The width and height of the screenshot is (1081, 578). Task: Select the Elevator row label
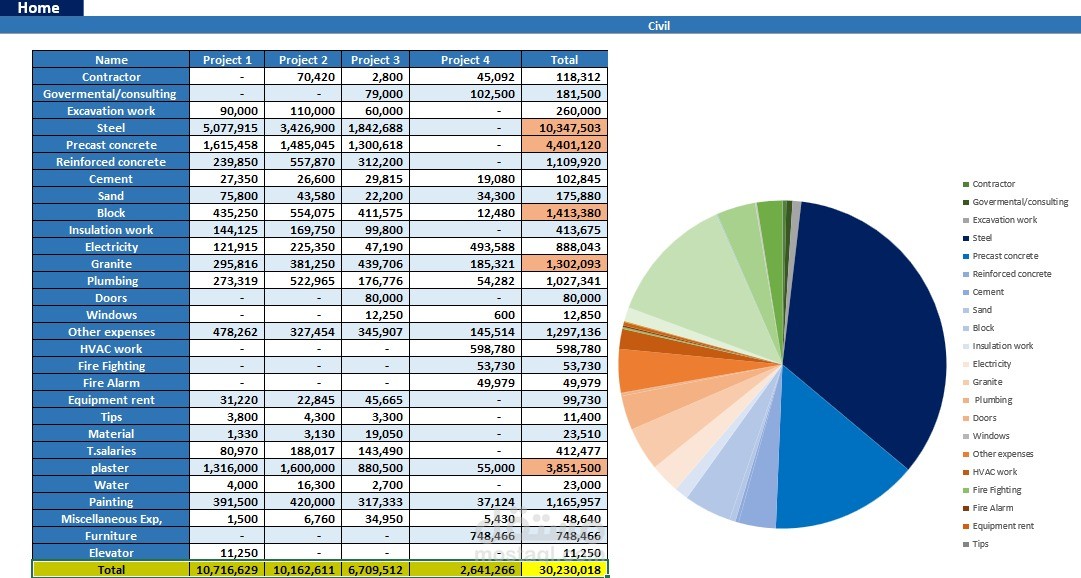tap(111, 552)
